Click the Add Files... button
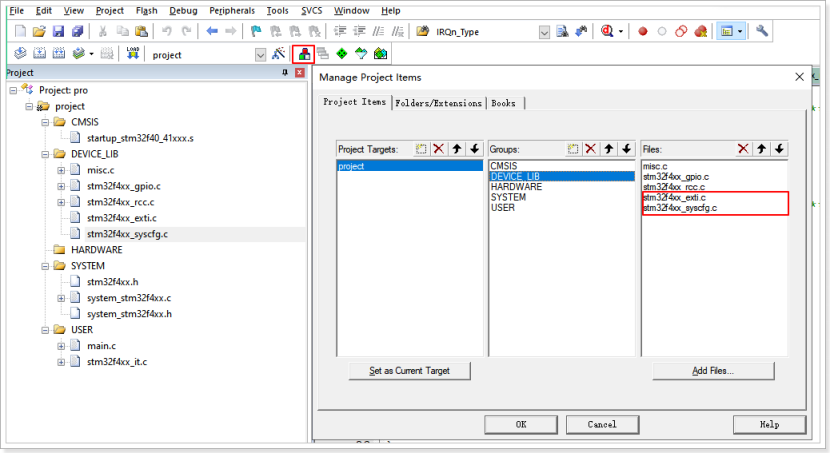The width and height of the screenshot is (830, 454). 713,371
